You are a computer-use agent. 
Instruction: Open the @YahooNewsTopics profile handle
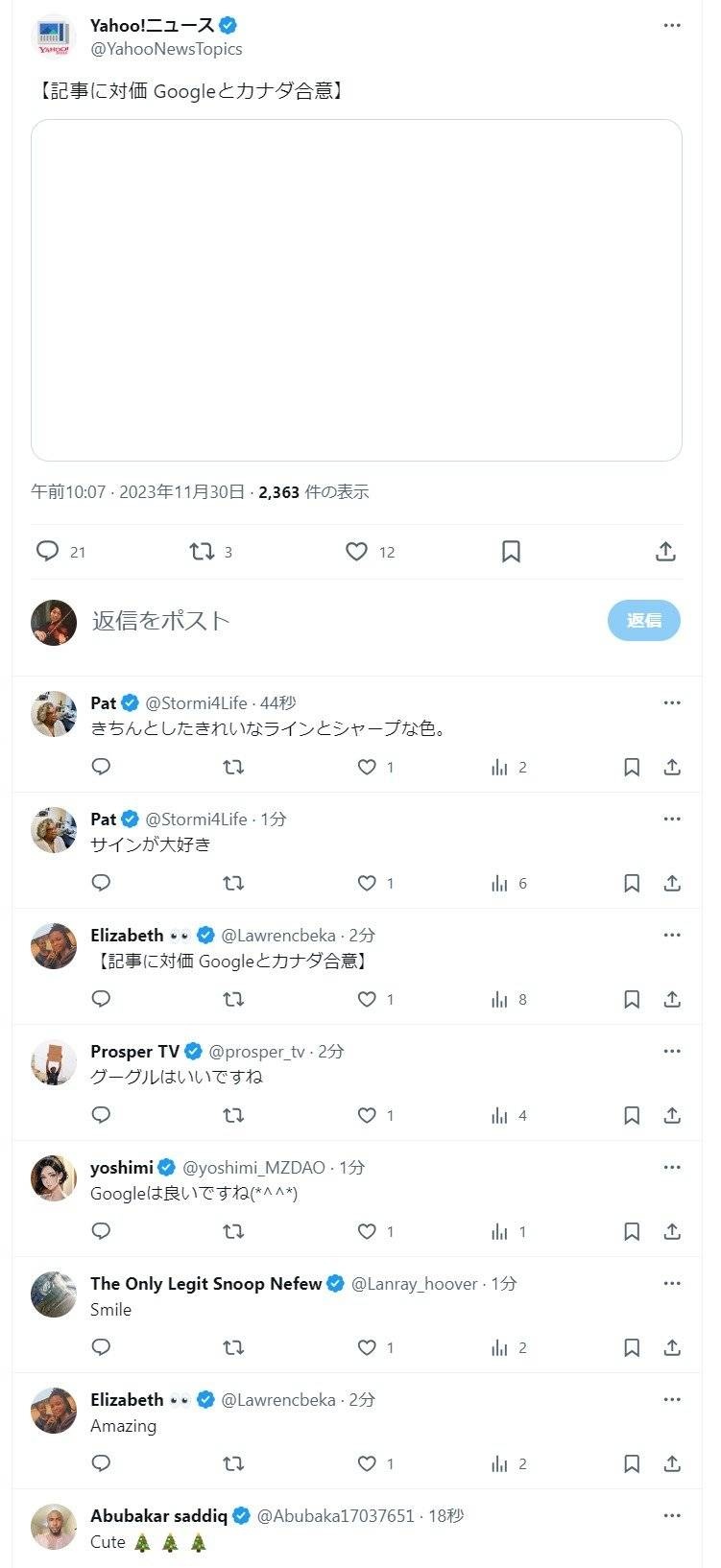(x=166, y=49)
